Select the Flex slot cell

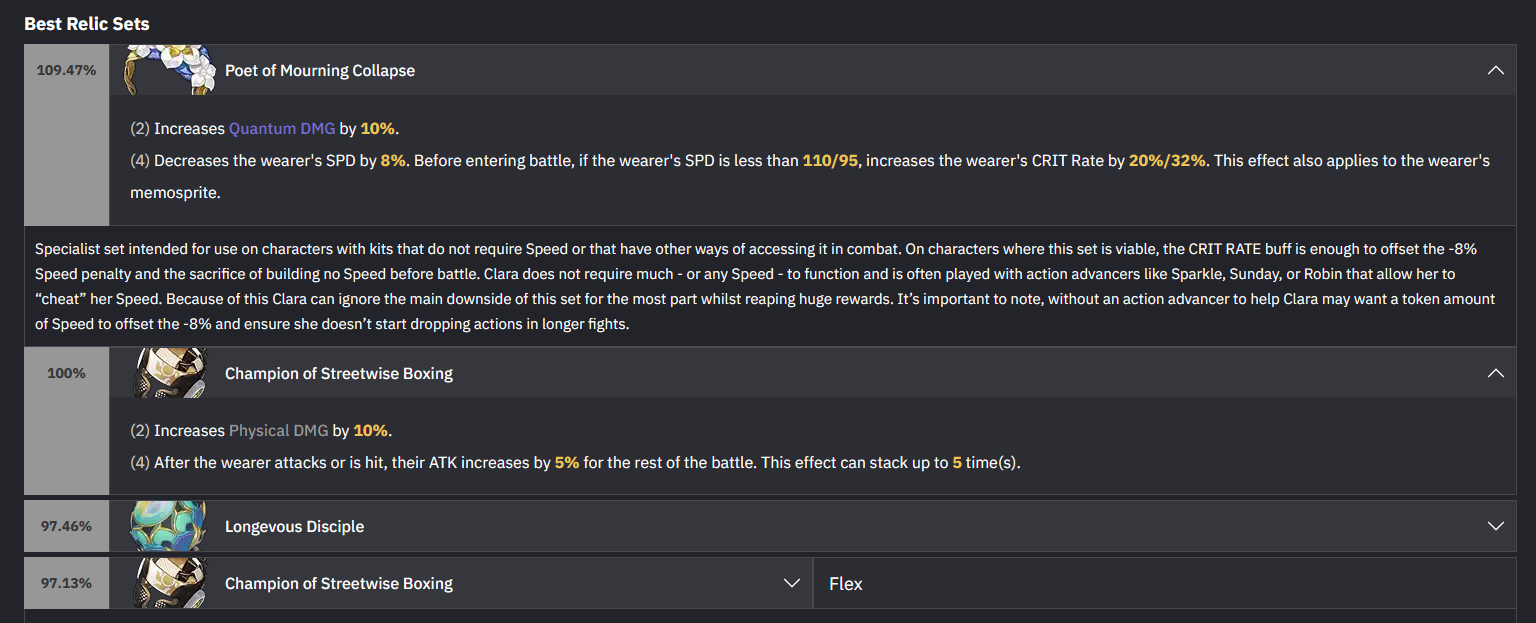(1165, 583)
